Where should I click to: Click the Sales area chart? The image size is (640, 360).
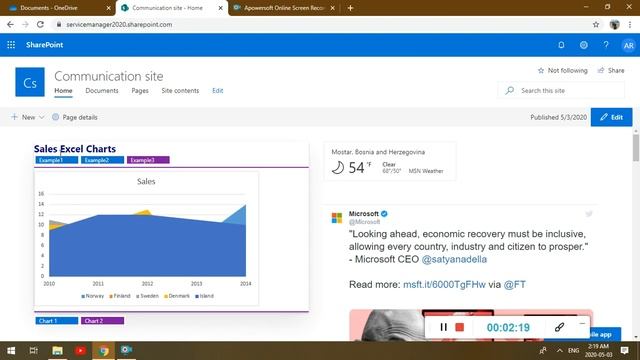tap(146, 238)
